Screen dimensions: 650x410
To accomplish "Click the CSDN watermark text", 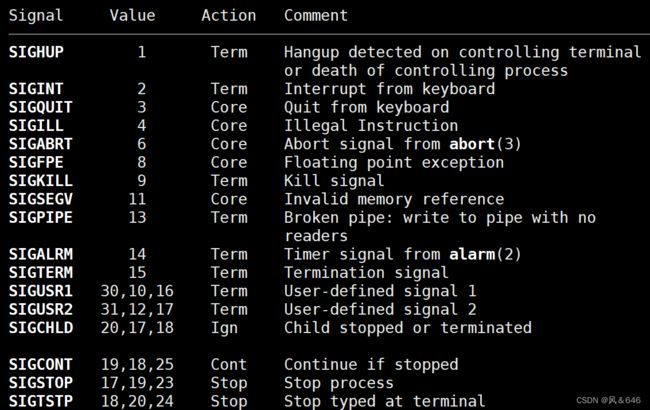I will coord(608,400).
